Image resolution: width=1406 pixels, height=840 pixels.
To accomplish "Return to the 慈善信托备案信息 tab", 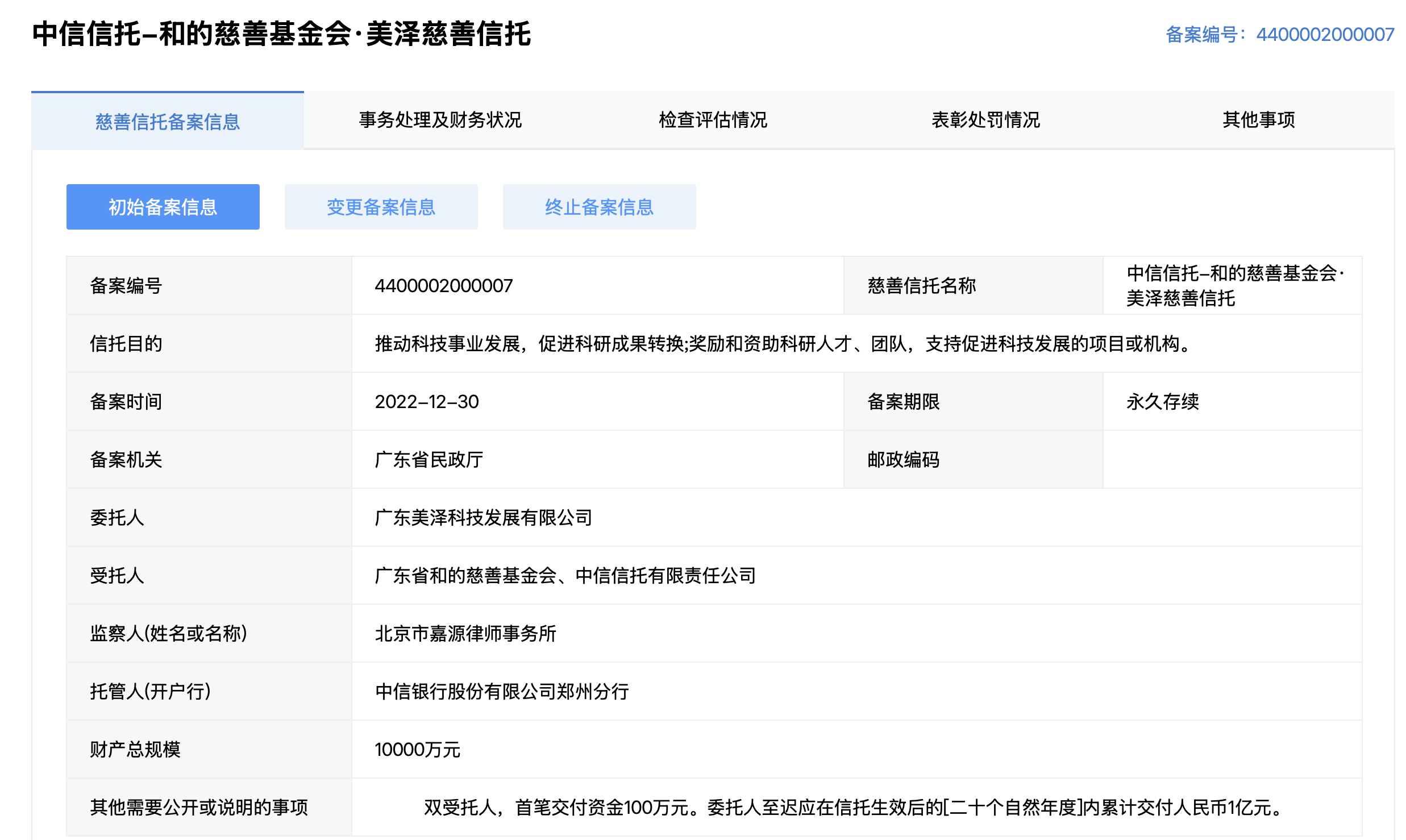I will pos(168,121).
